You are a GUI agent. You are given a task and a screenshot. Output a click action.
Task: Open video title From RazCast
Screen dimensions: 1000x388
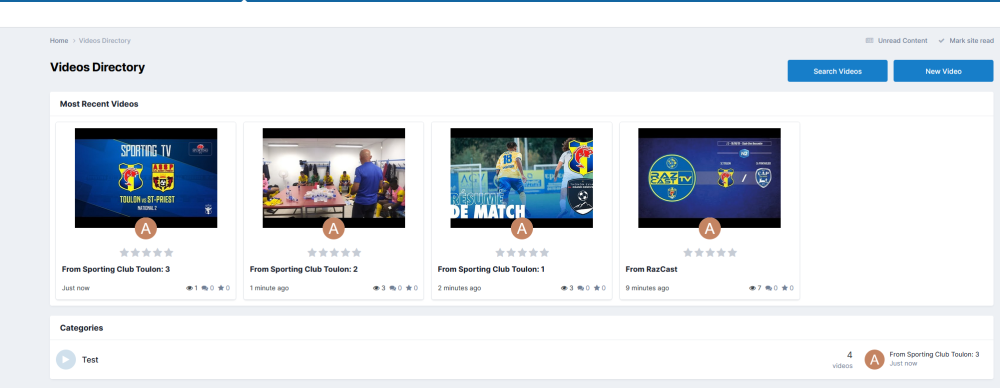pyautogui.click(x=651, y=269)
